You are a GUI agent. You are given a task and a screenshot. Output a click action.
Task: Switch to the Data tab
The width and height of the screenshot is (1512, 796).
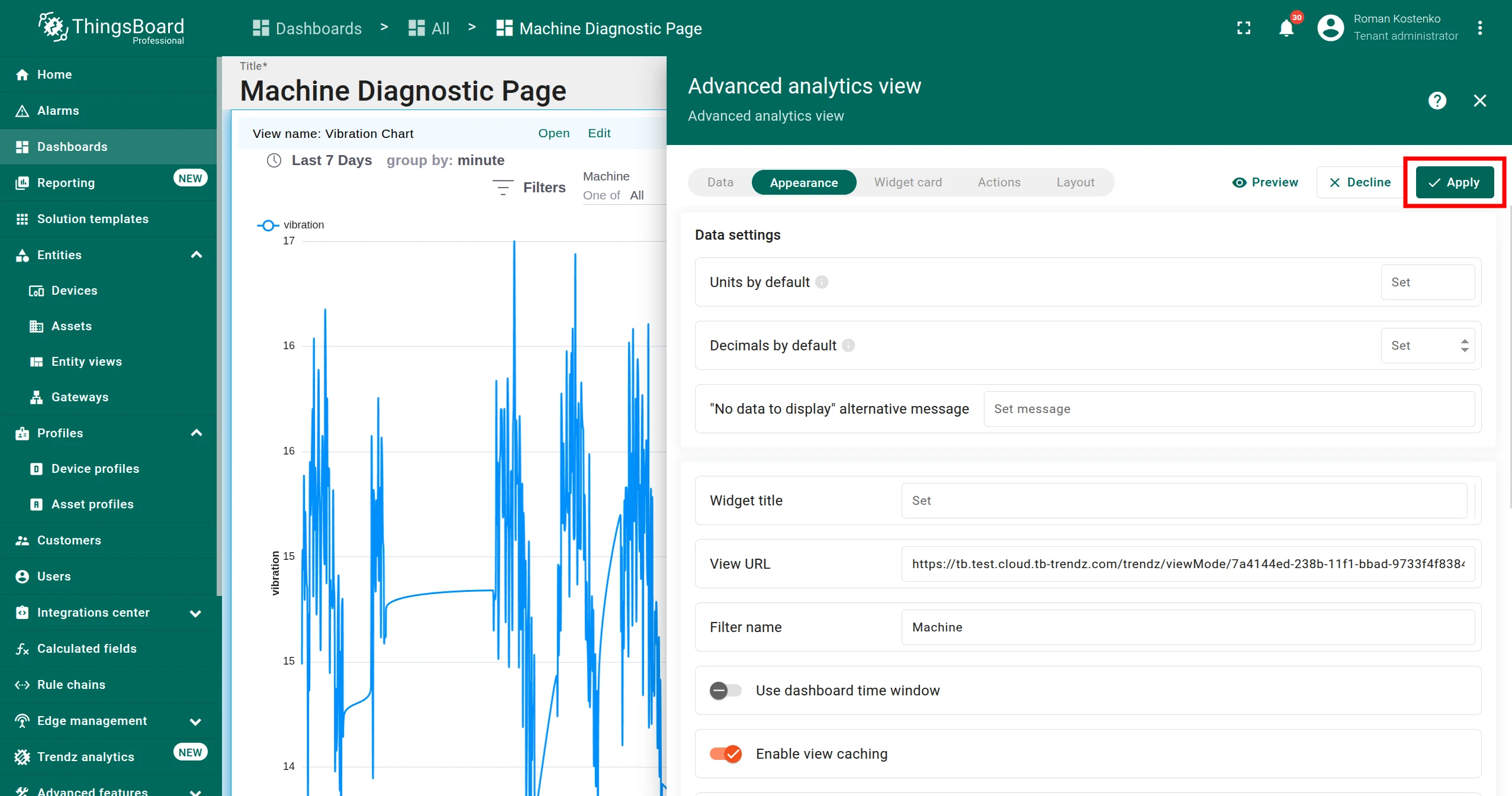pyautogui.click(x=720, y=182)
